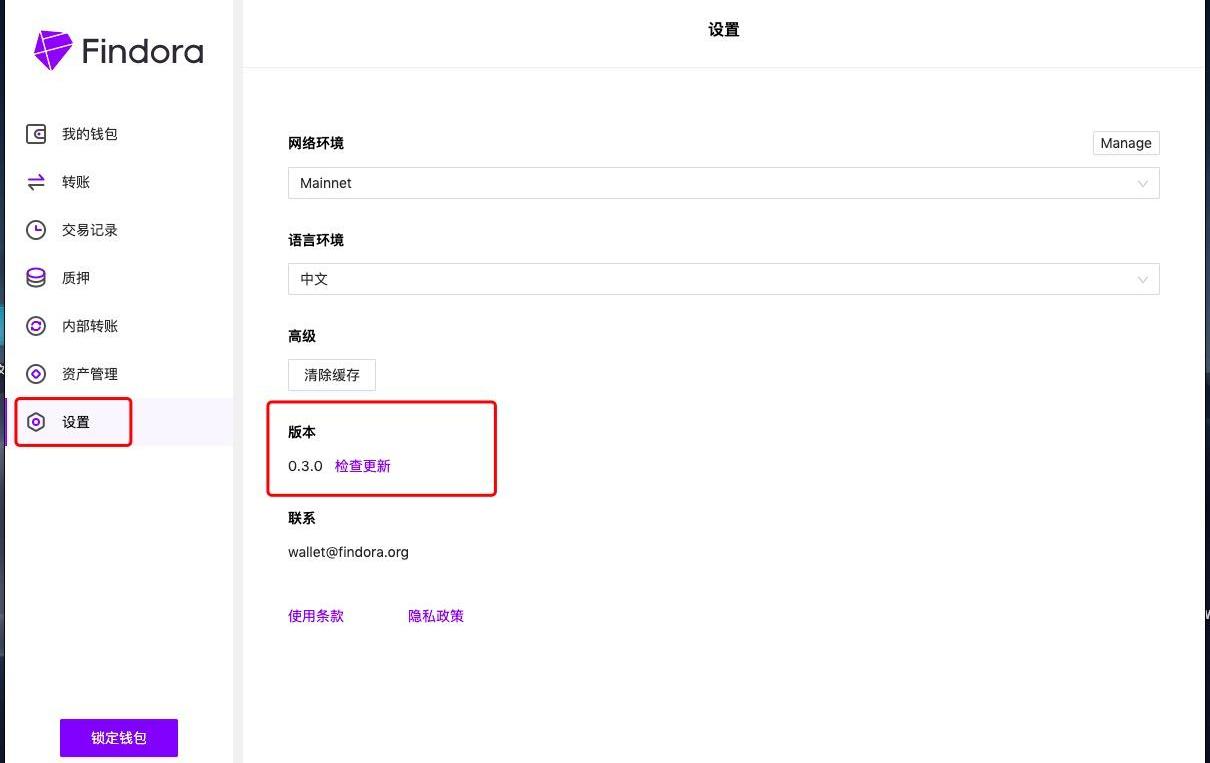Click the wallet icon beside 我的钱包
This screenshot has height=763, width=1210.
tap(36, 134)
